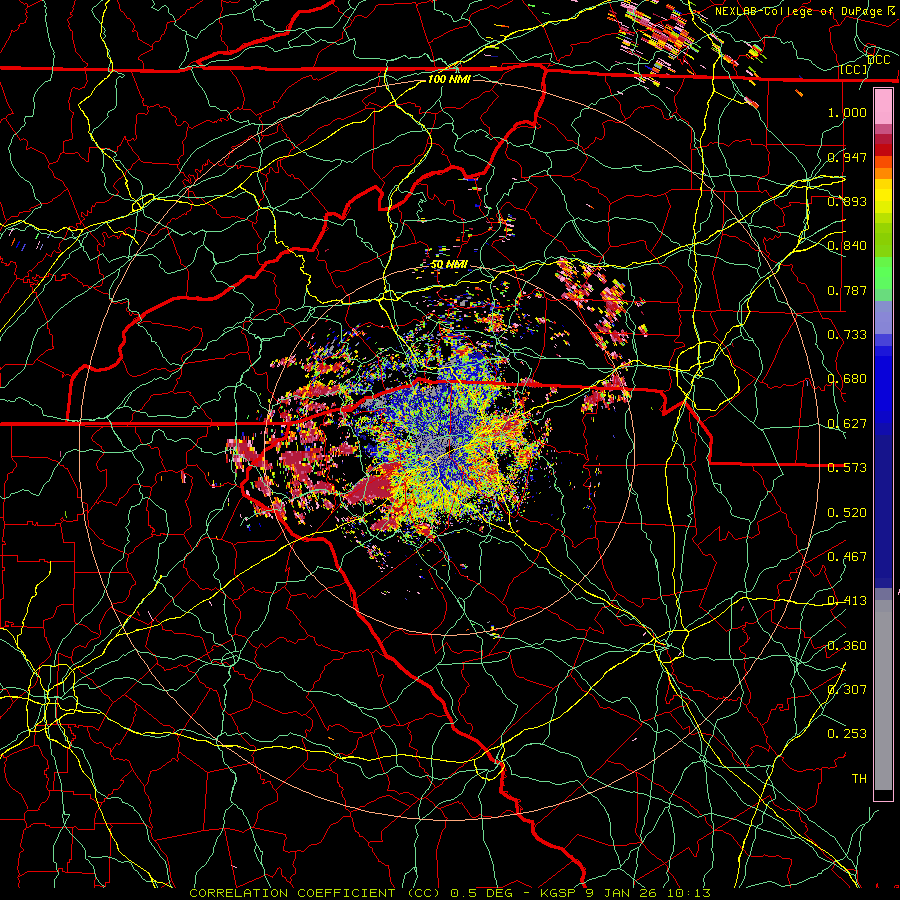The image size is (900, 900).
Task: Click the 1.000 legend value
Action: click(847, 112)
